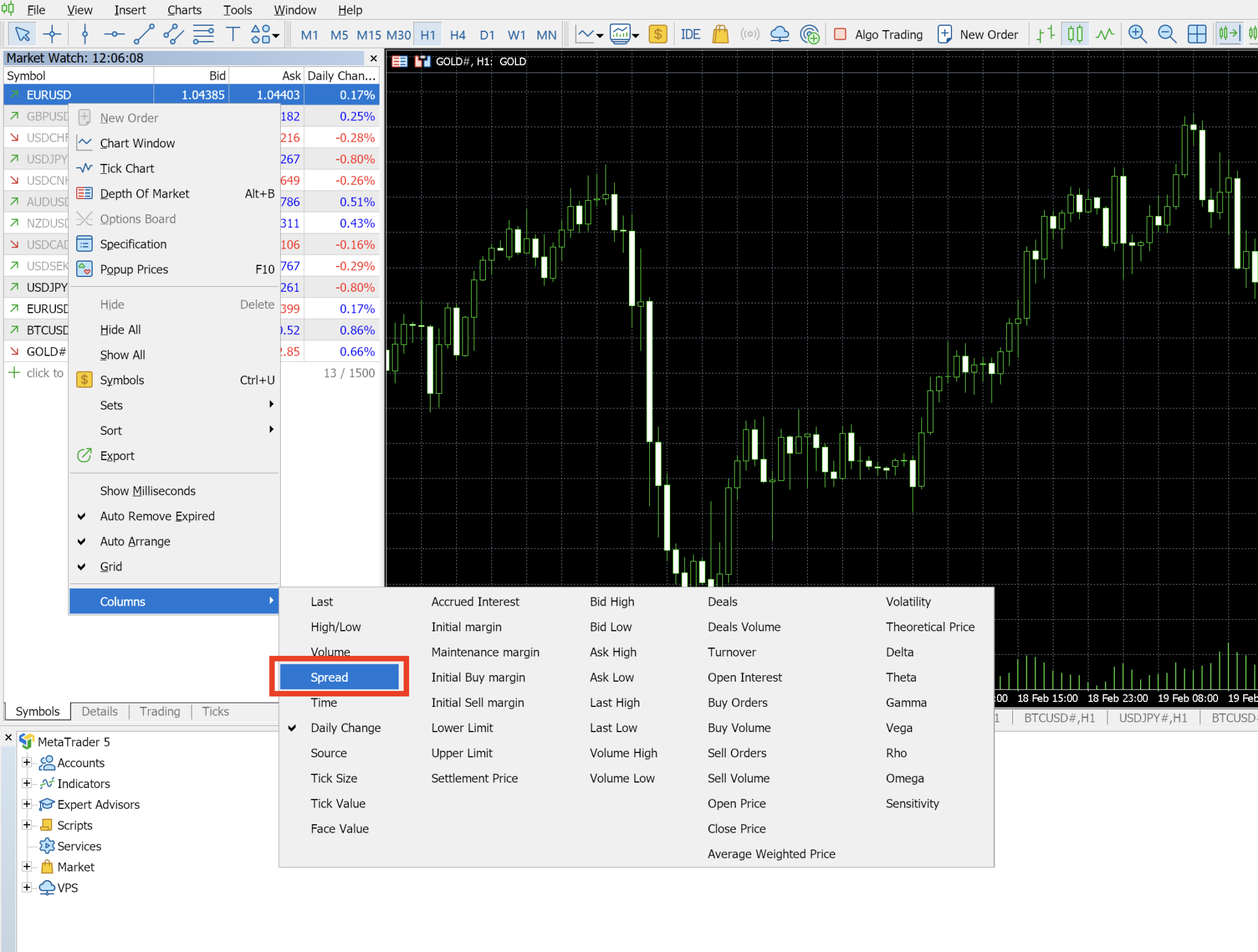The height and width of the screenshot is (952, 1258).
Task: Click the zoom in magnifier icon
Action: pos(1137,34)
